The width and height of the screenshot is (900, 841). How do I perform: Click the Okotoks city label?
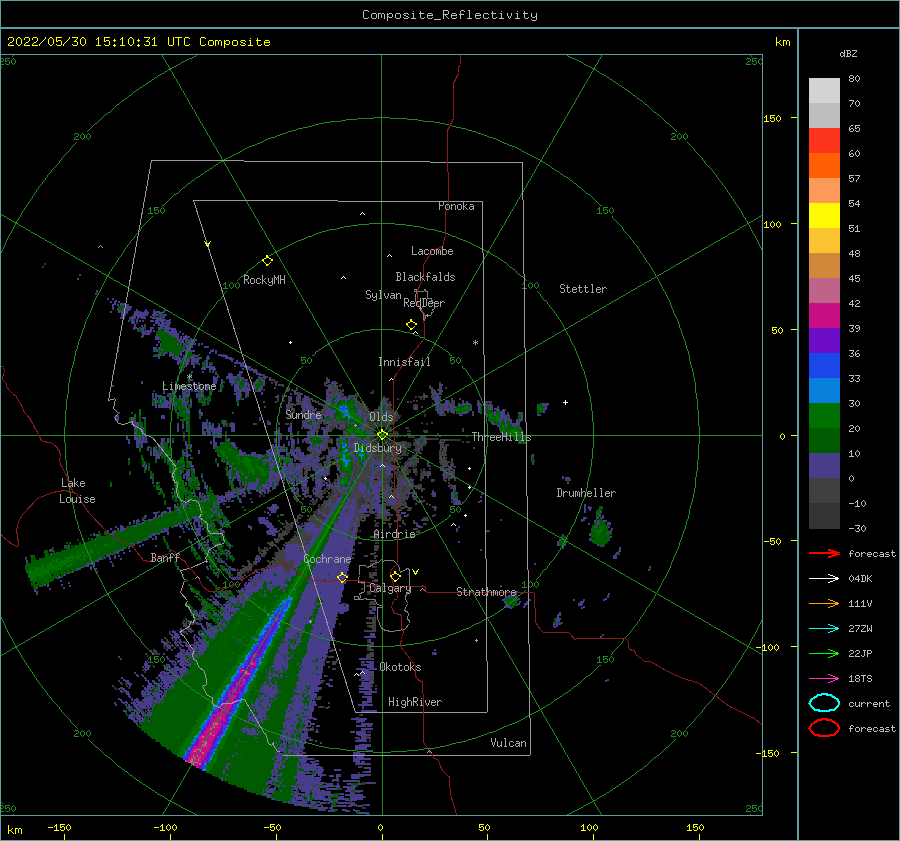pyautogui.click(x=401, y=667)
